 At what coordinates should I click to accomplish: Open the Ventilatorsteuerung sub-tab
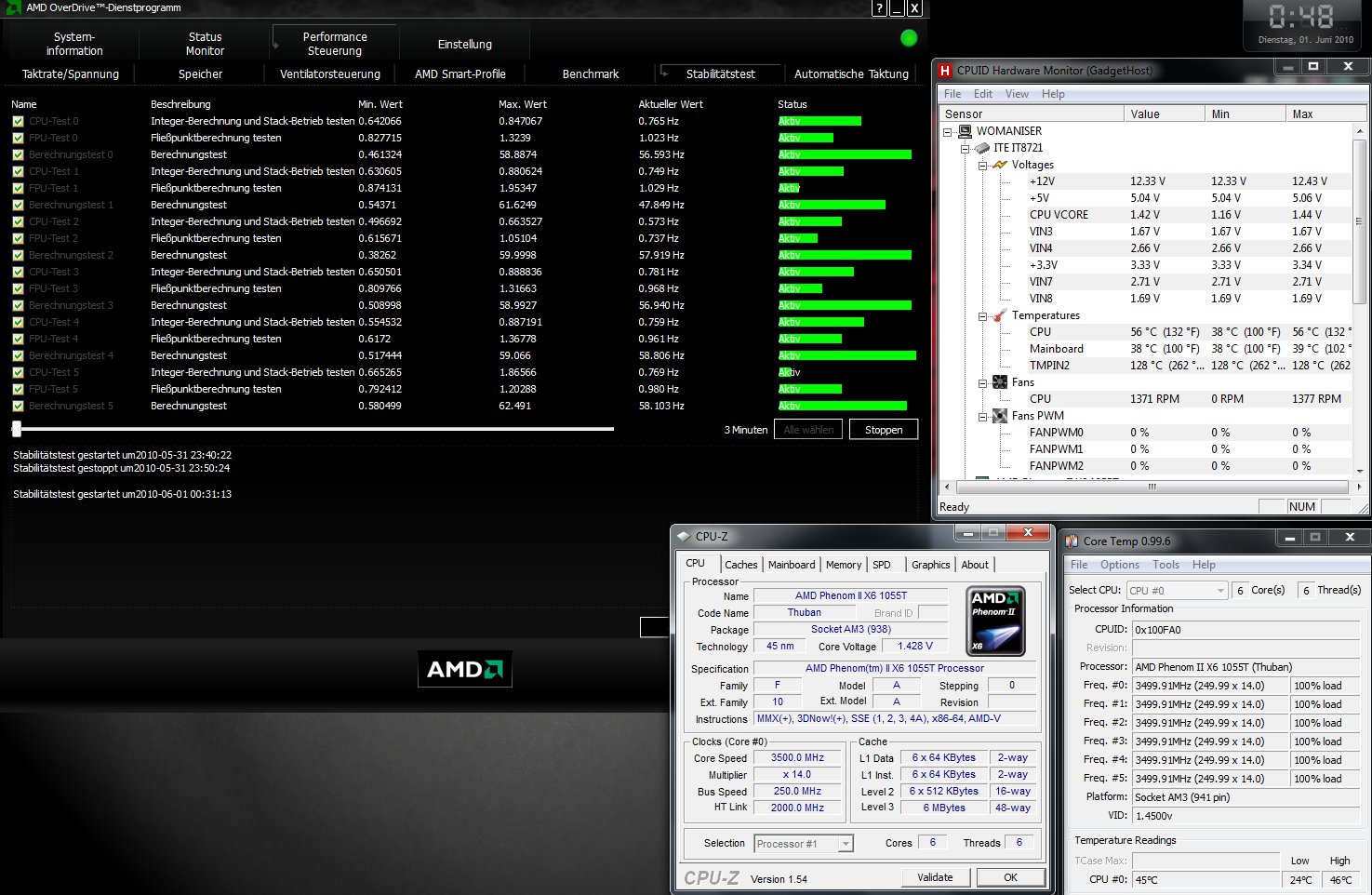click(330, 73)
